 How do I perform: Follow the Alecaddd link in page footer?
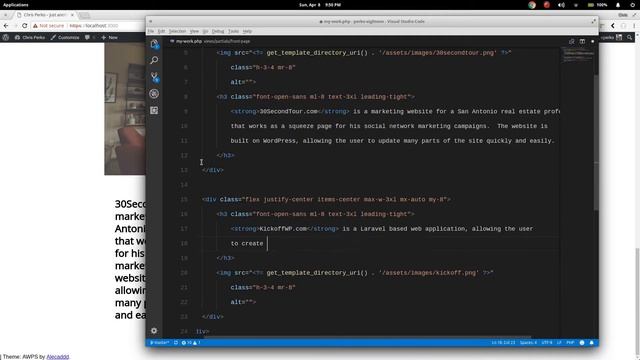coord(58,357)
